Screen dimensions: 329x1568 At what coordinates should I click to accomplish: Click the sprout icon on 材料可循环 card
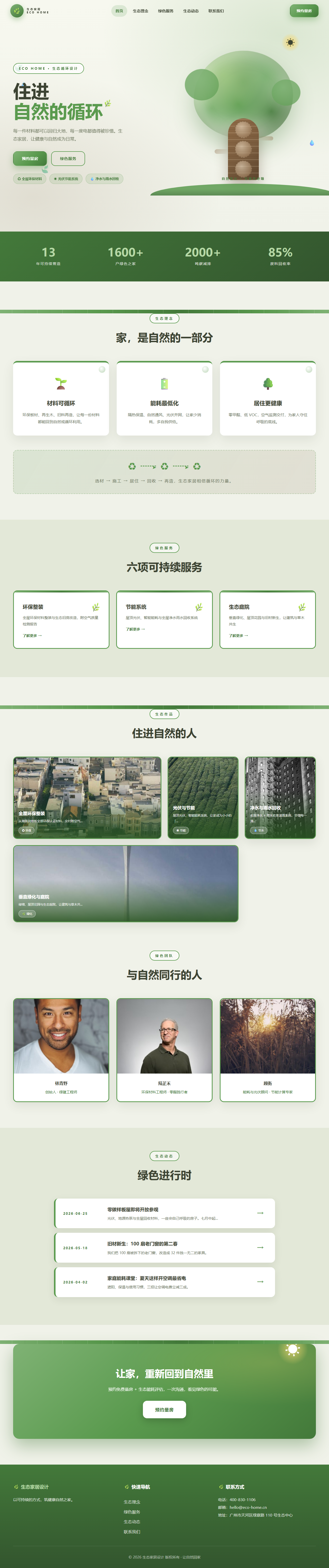click(x=61, y=384)
